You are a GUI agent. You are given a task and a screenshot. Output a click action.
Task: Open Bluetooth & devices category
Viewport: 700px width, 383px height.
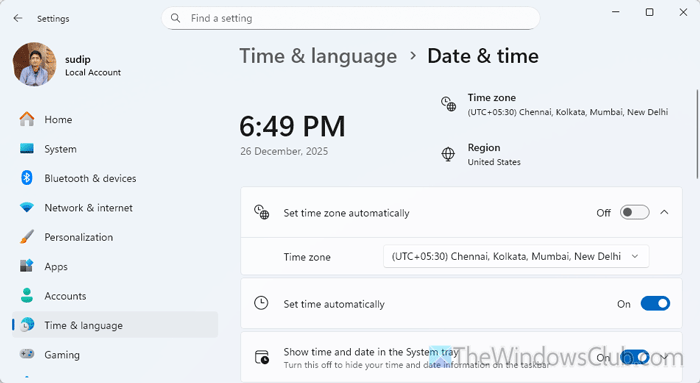(115, 179)
